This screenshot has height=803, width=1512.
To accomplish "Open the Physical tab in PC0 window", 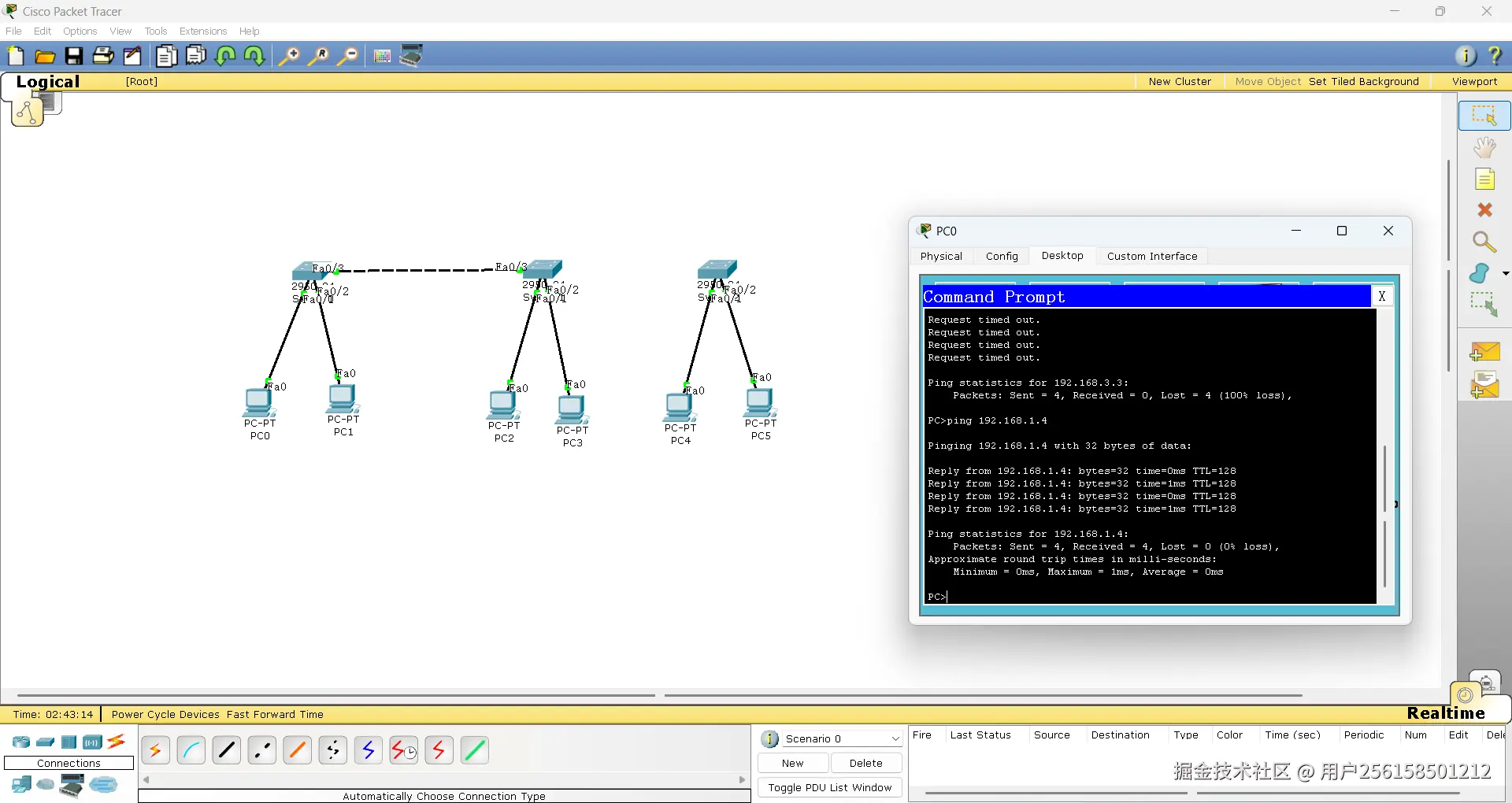I will point(941,256).
